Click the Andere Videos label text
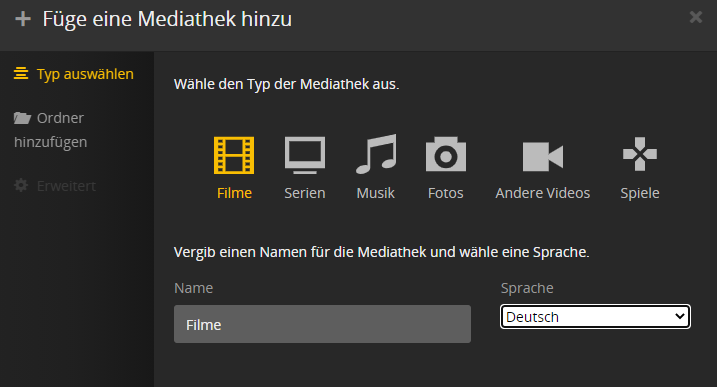 point(543,193)
